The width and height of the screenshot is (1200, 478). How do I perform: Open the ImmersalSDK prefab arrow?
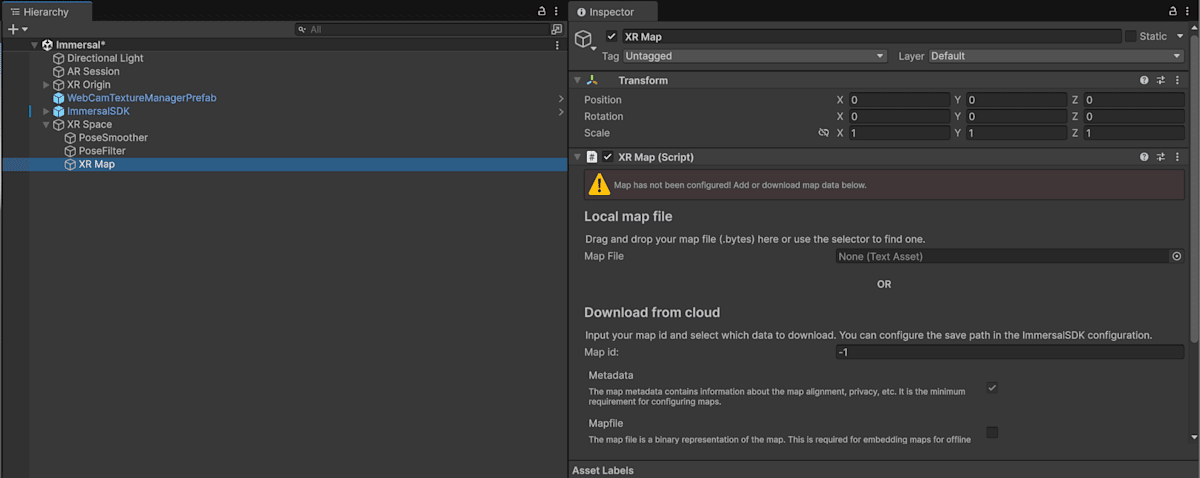click(561, 112)
